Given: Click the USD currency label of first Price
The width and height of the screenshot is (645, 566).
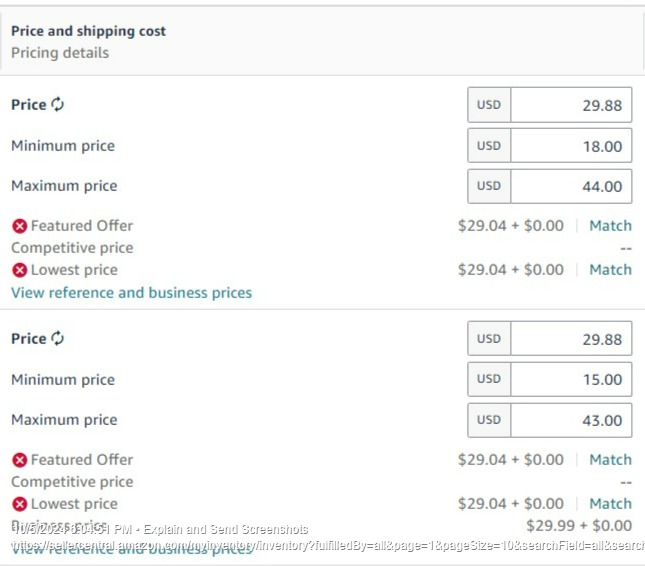Looking at the screenshot, I should point(489,105).
